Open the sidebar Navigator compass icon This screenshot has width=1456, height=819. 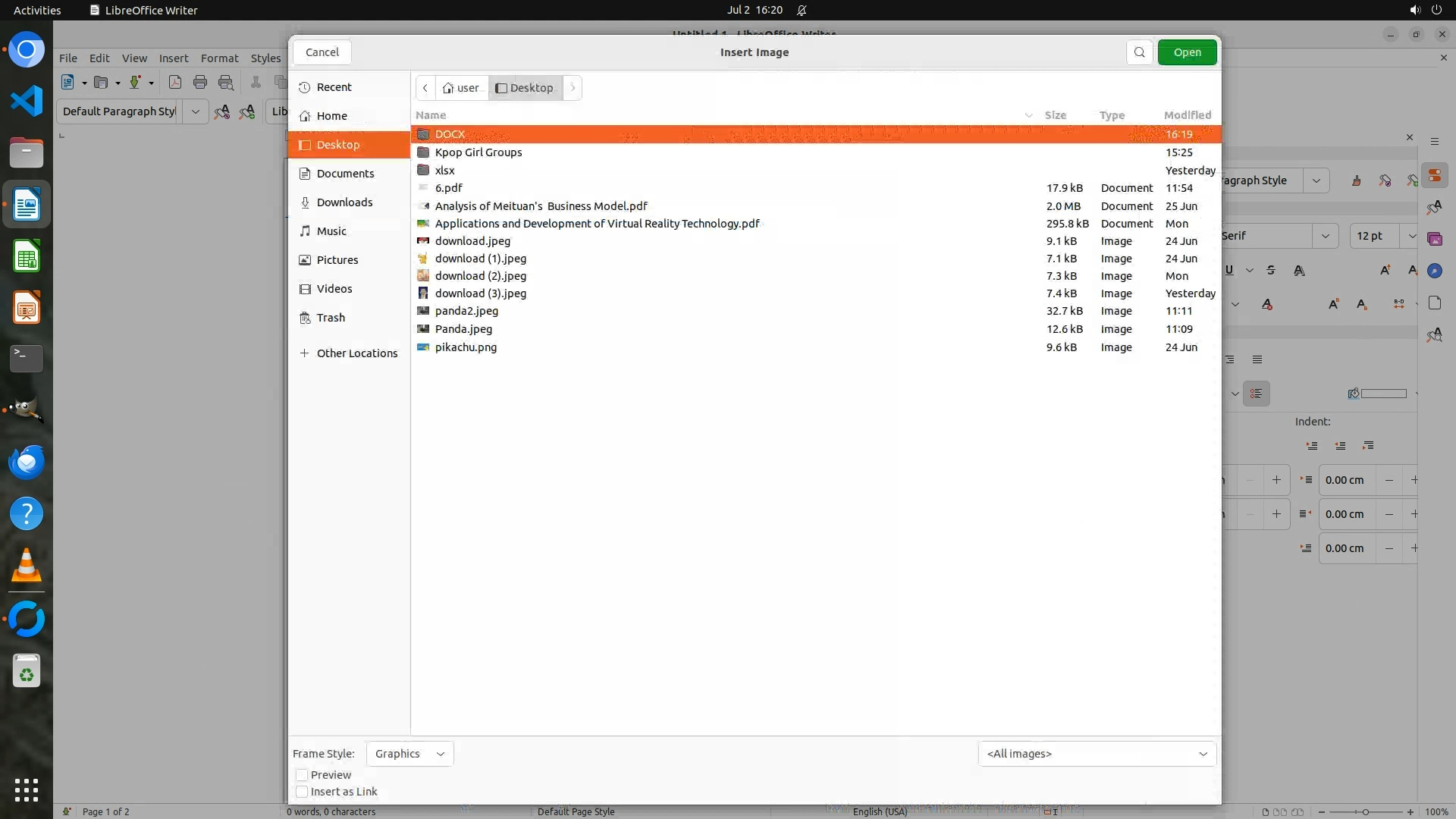pos(1434,271)
